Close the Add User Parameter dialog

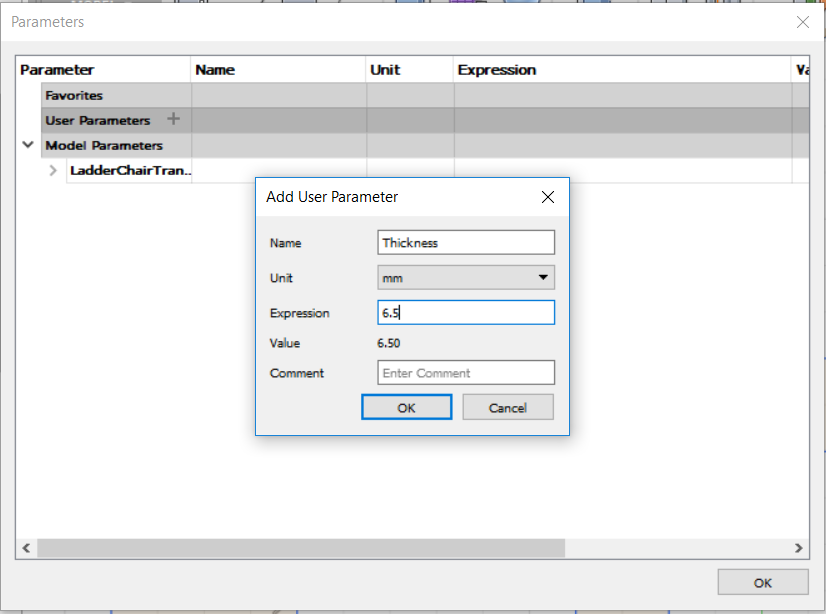click(548, 197)
